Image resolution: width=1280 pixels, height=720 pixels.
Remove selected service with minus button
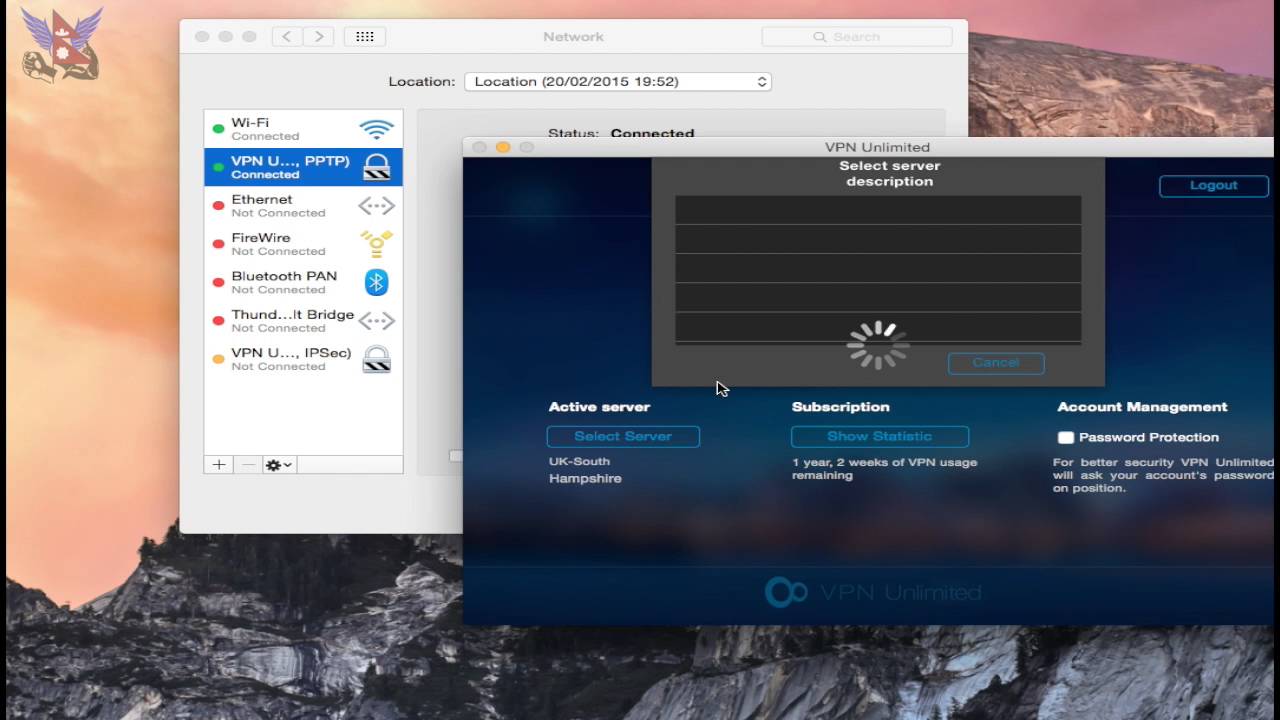coord(247,465)
